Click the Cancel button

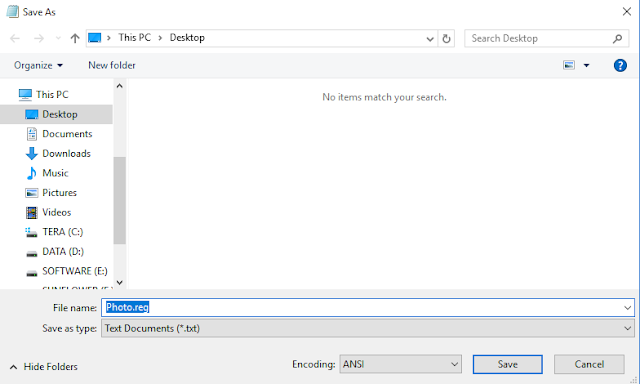589,364
